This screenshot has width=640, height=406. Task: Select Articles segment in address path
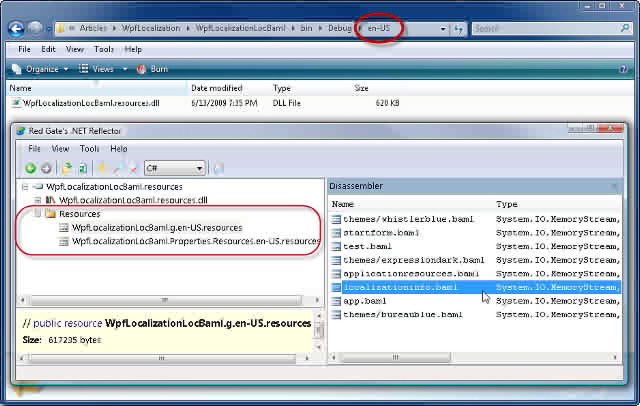[93, 28]
